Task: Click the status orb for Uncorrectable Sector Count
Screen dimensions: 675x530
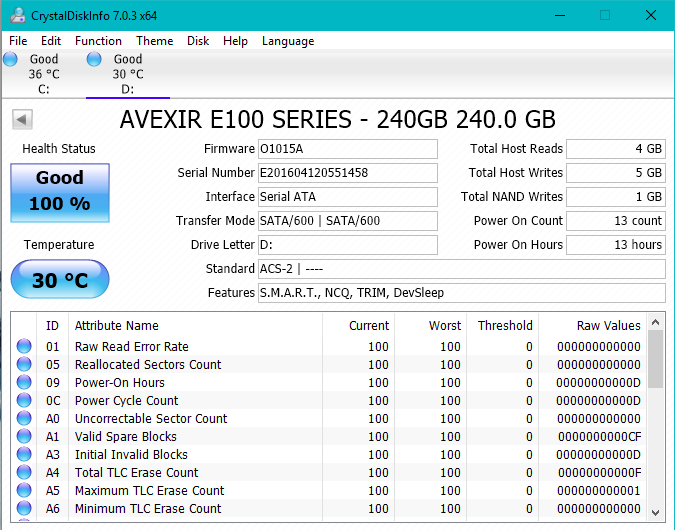Action: click(24, 418)
